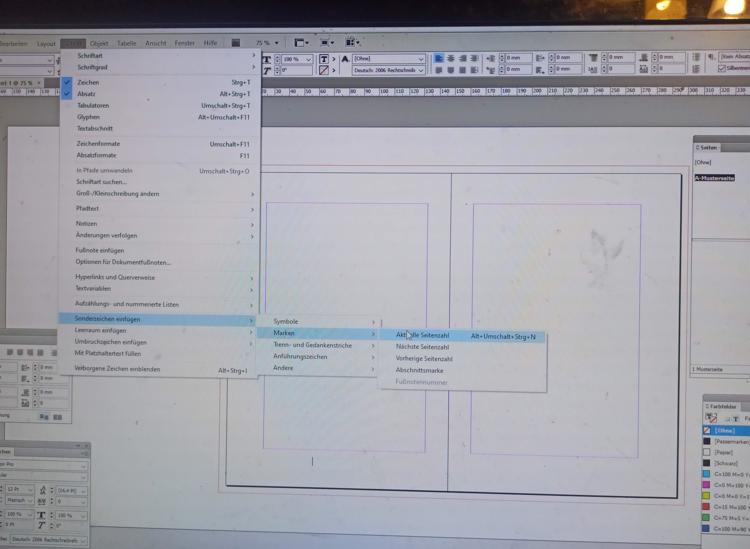Click the stroke 'none' box with red slash

click(x=324, y=70)
